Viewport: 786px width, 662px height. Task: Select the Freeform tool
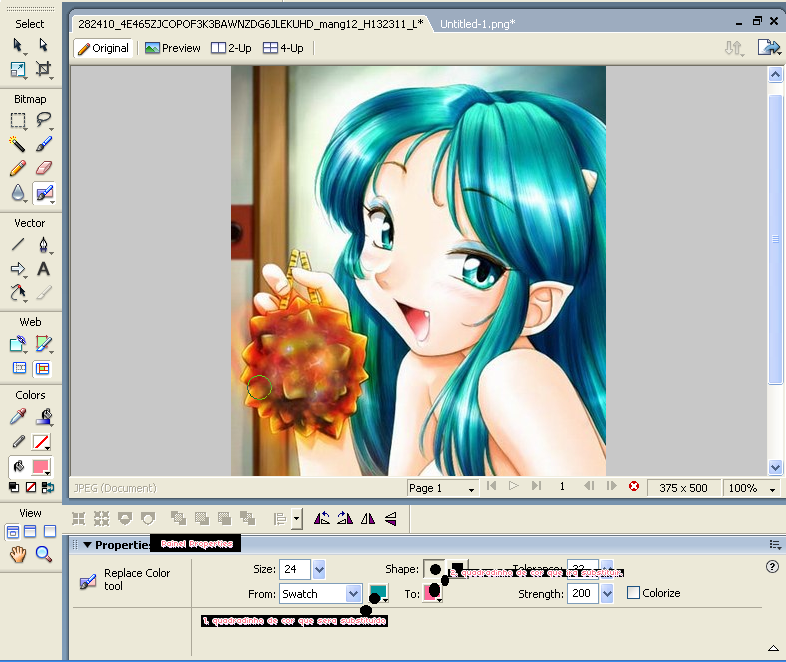pos(18,293)
